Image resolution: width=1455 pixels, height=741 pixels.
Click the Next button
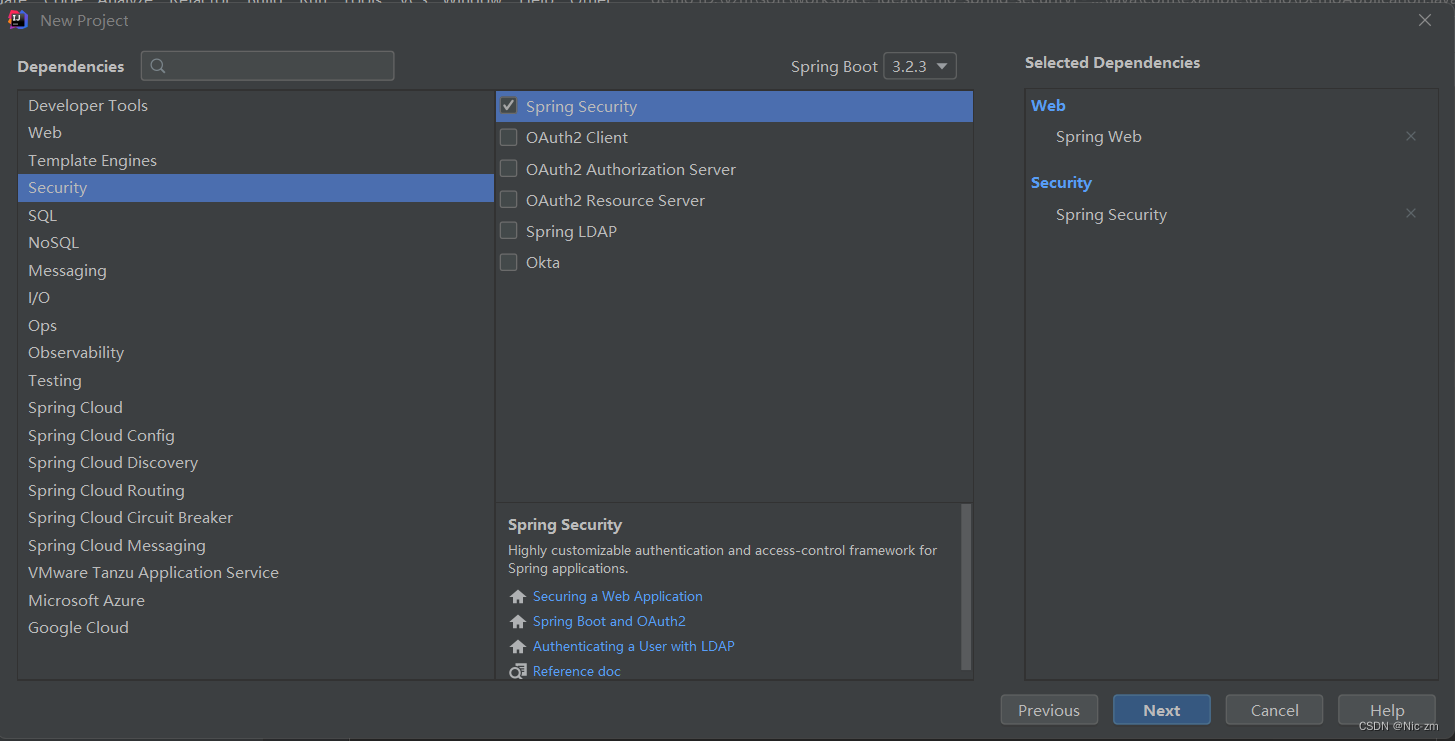tap(1161, 709)
